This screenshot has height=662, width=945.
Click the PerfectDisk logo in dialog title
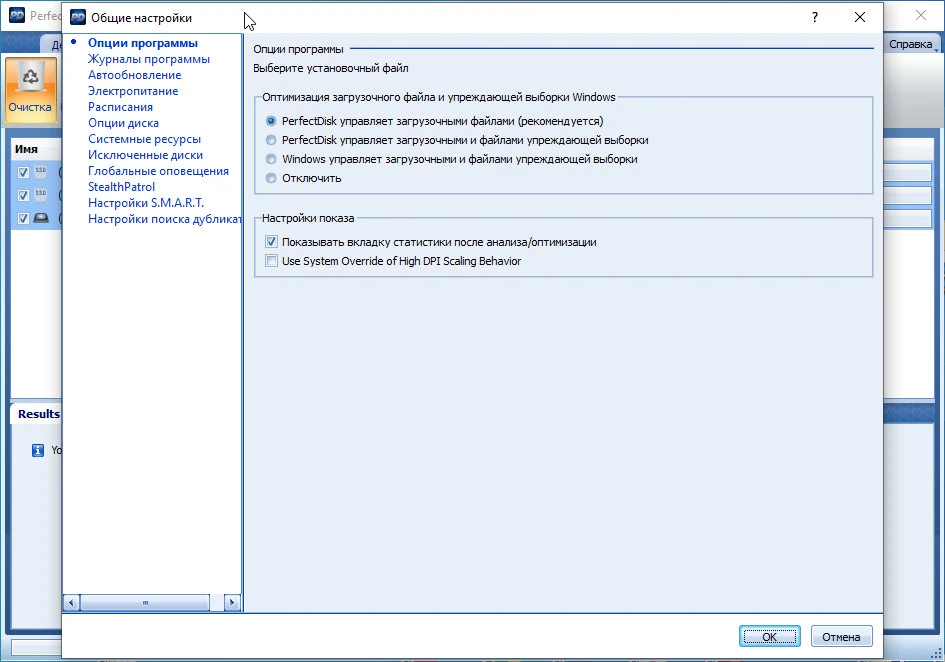(x=78, y=17)
